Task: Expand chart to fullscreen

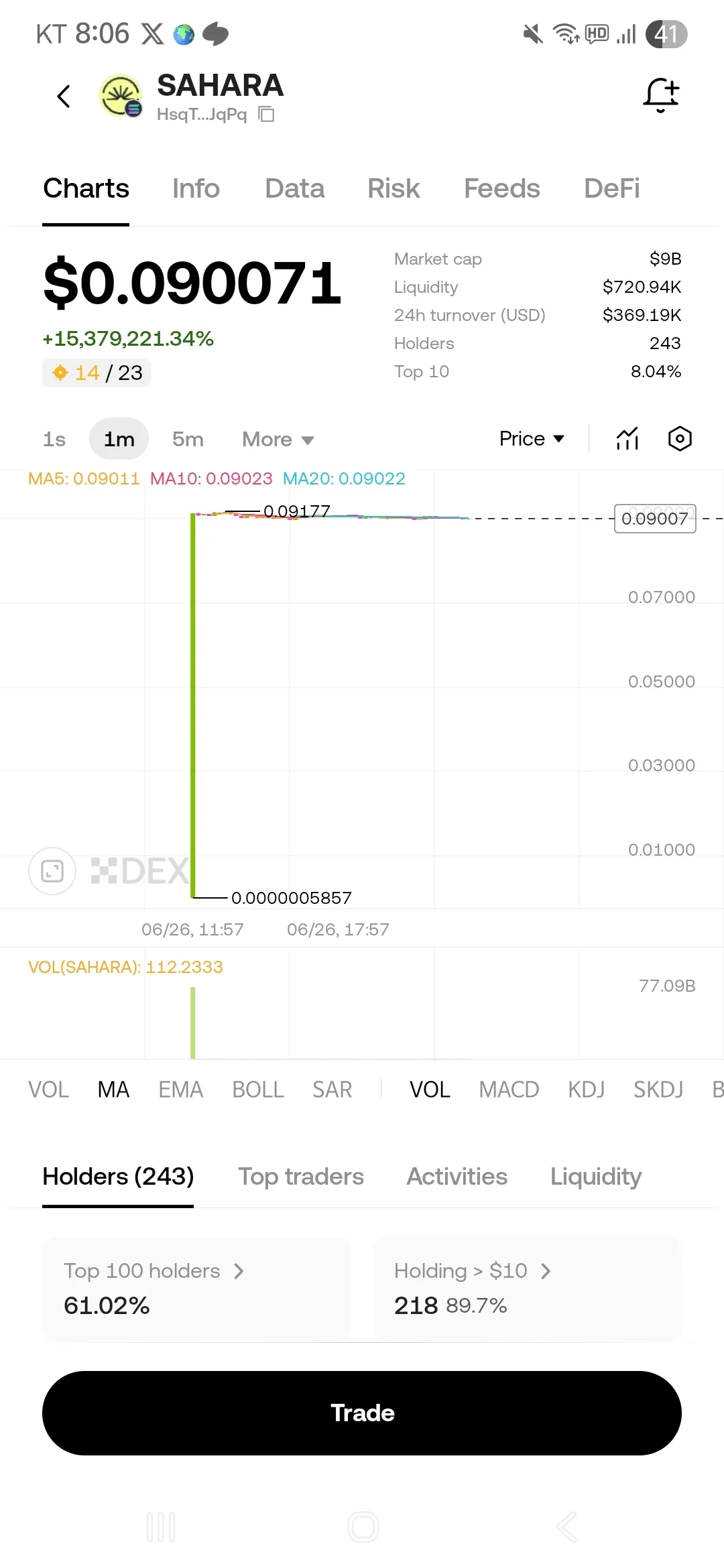Action: pyautogui.click(x=52, y=871)
